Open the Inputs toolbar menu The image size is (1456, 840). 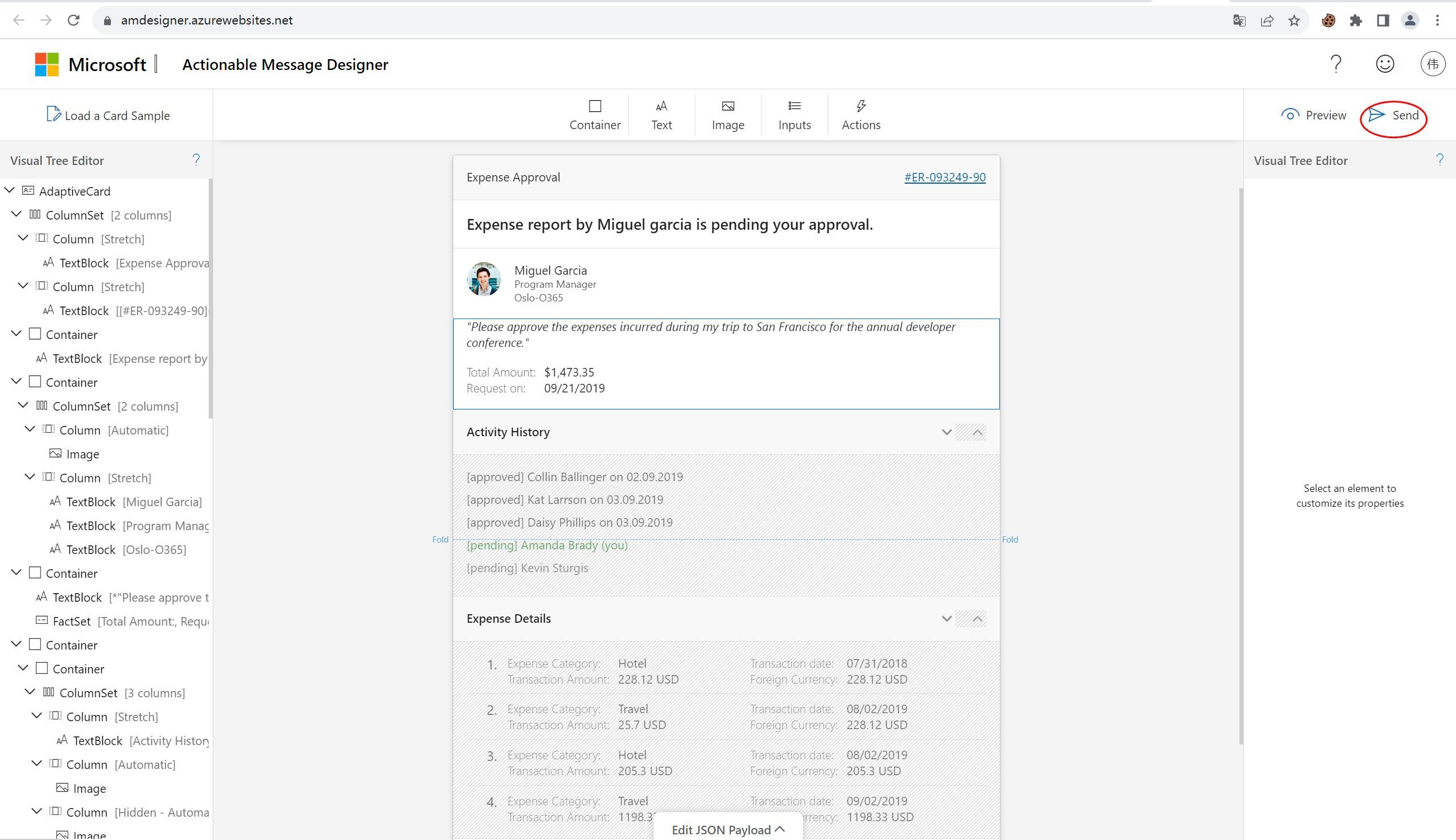point(795,115)
